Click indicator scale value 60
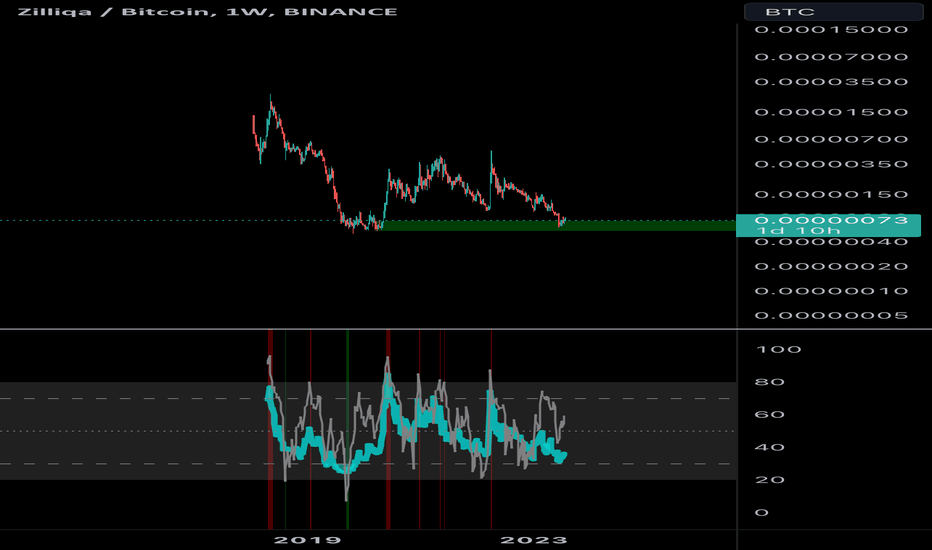The height and width of the screenshot is (550, 932). pyautogui.click(x=770, y=415)
